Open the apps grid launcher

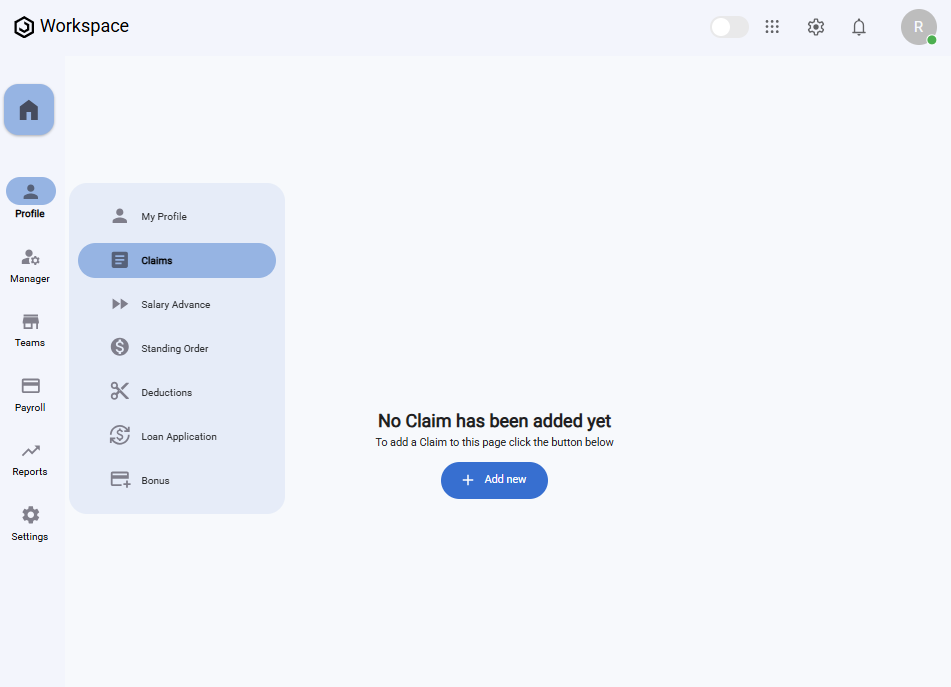click(772, 27)
